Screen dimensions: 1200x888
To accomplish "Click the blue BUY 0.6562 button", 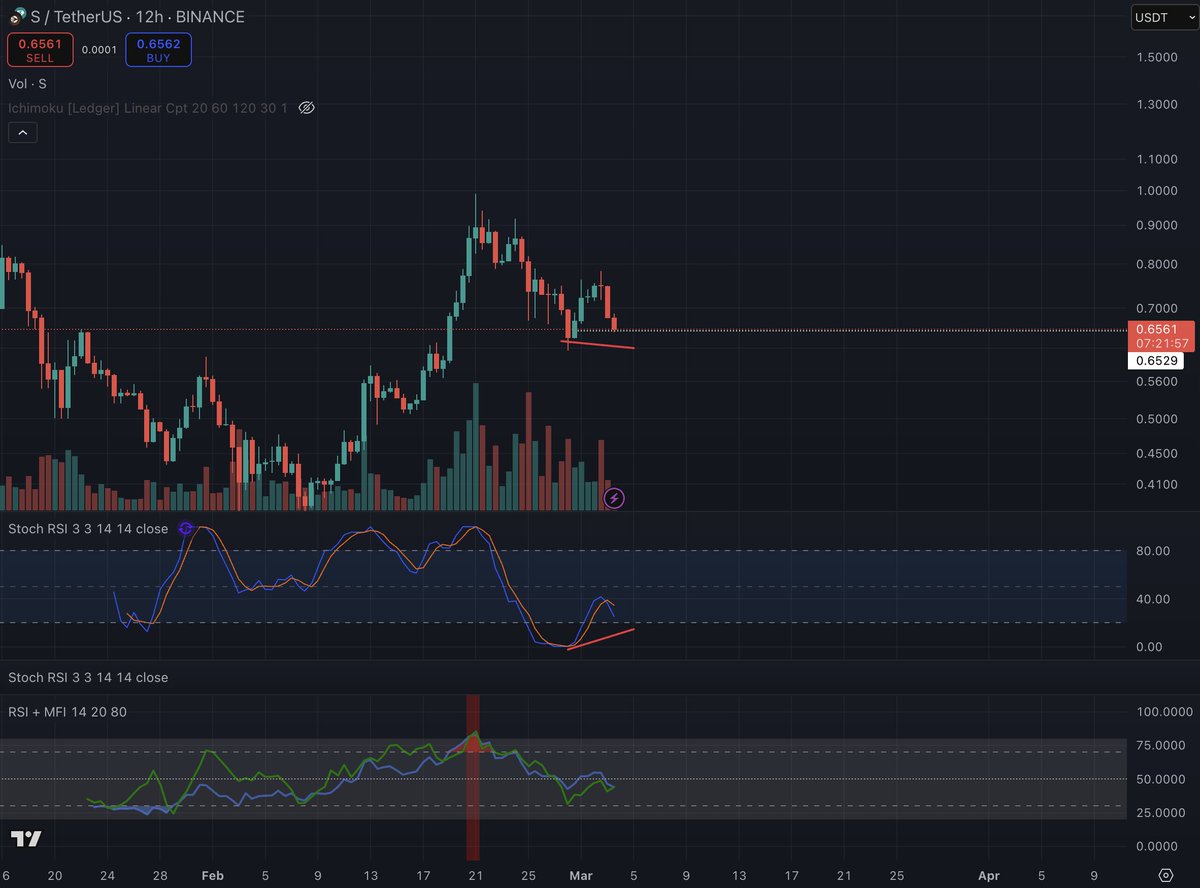I will click(x=158, y=50).
